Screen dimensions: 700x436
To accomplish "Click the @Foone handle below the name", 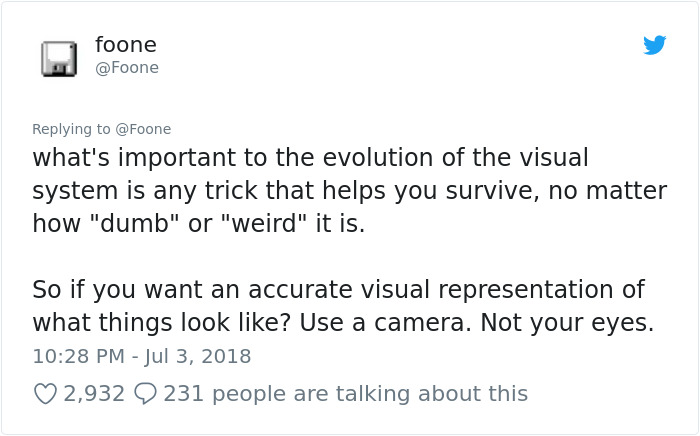I will [x=127, y=68].
